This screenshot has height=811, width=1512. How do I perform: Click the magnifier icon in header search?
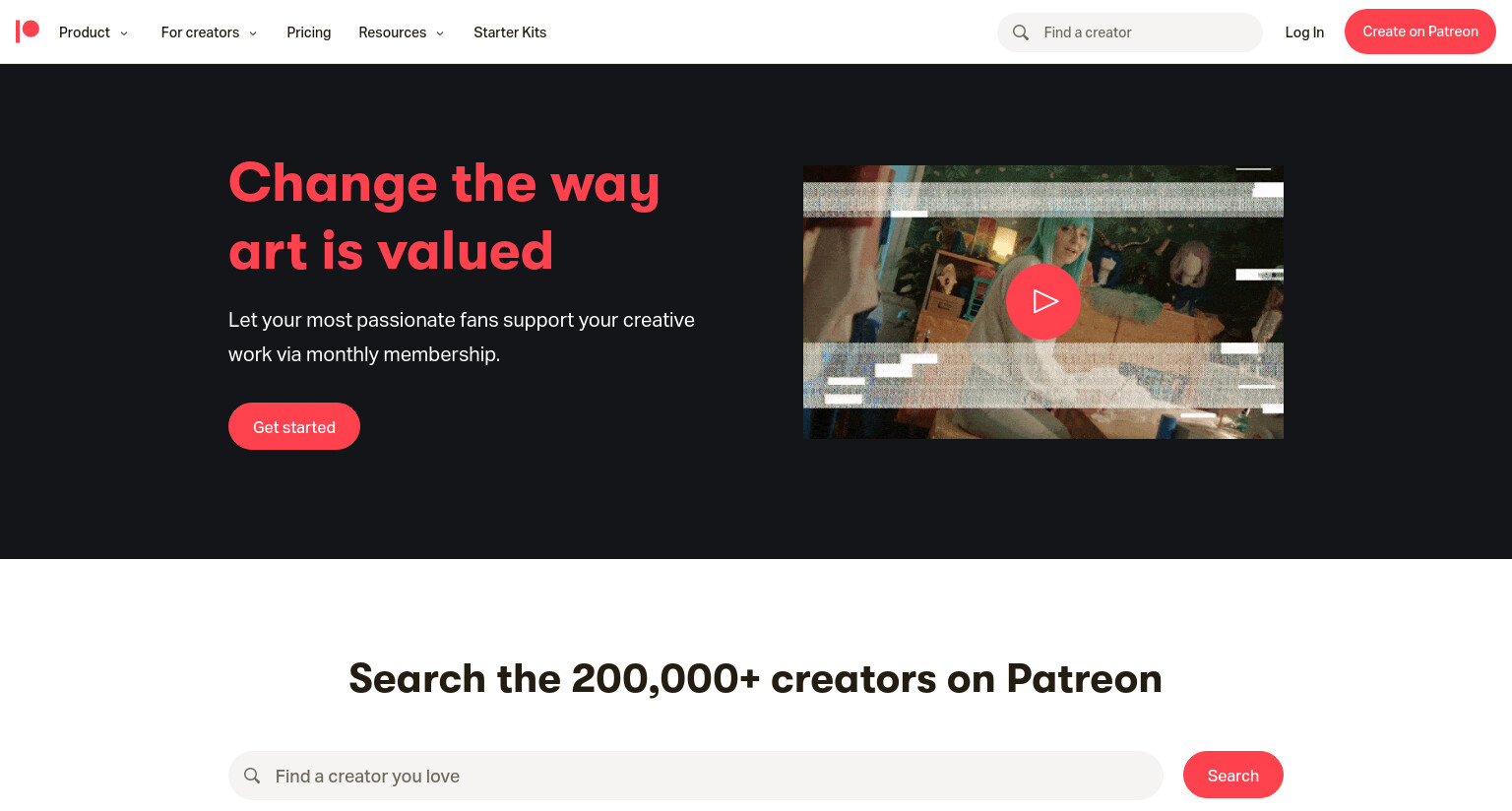[x=1021, y=32]
